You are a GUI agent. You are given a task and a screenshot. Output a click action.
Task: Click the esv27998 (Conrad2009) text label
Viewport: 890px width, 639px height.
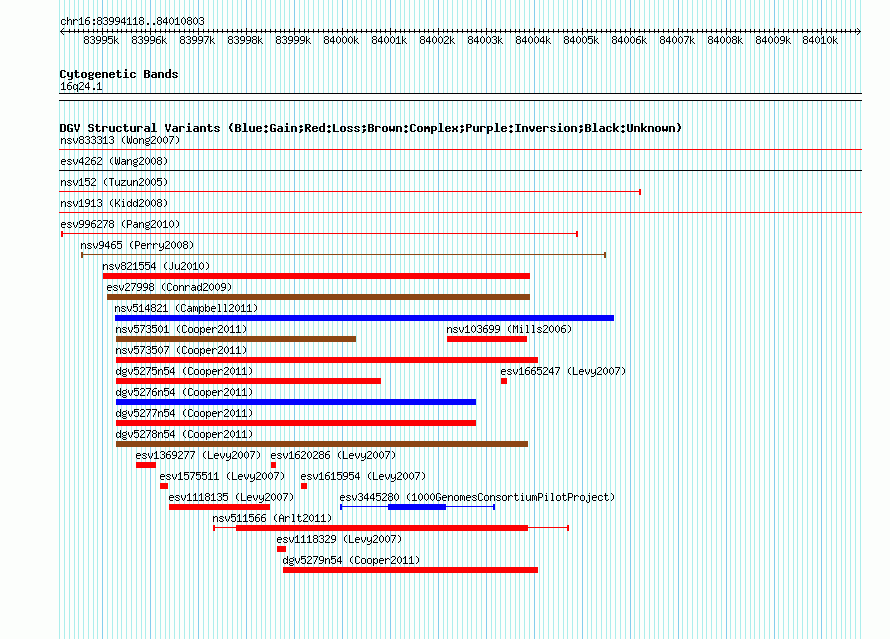[169, 287]
